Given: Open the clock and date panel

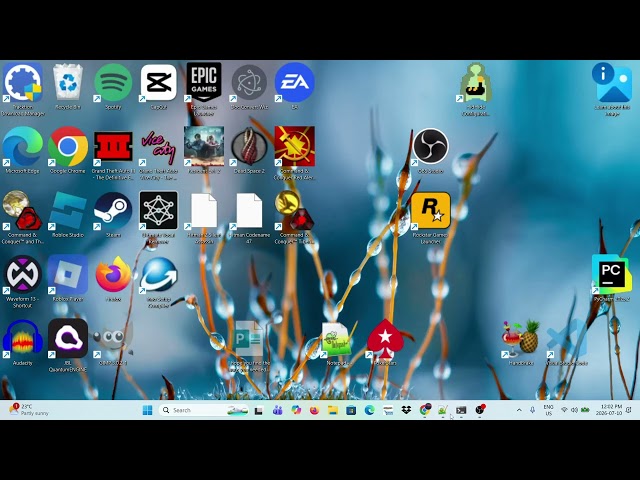Looking at the screenshot, I should coord(609,410).
